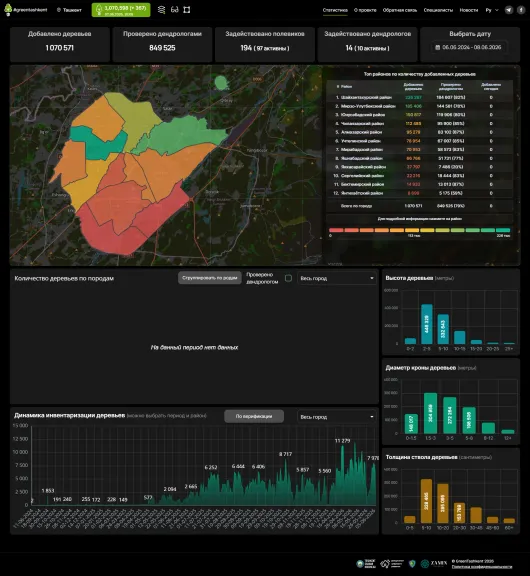Open Новости page

click(x=469, y=10)
